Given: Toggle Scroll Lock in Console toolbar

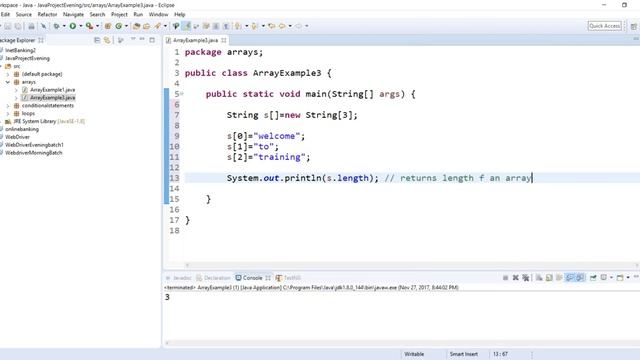Looking at the screenshot, I should [x=549, y=278].
